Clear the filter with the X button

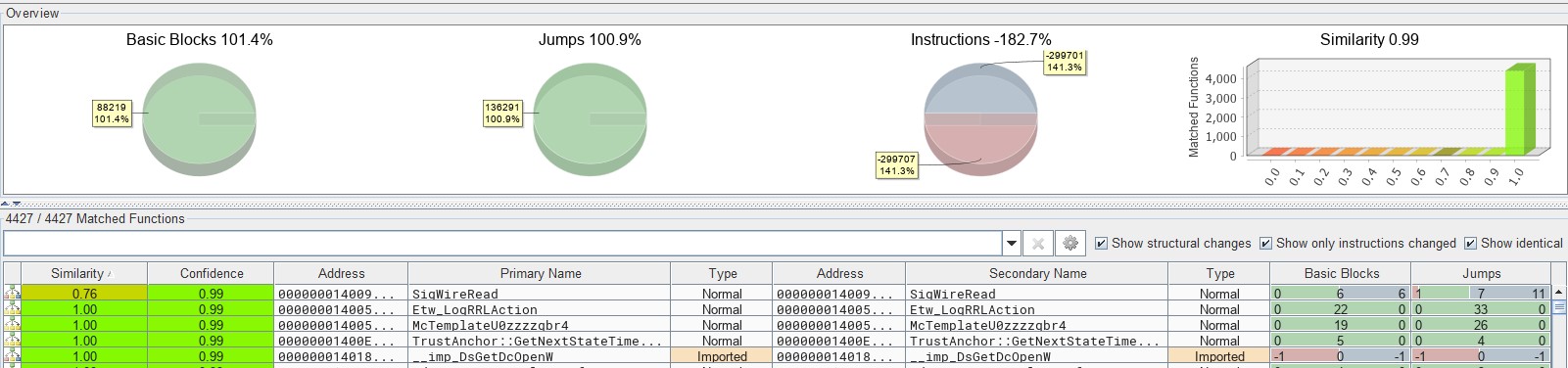(1038, 243)
